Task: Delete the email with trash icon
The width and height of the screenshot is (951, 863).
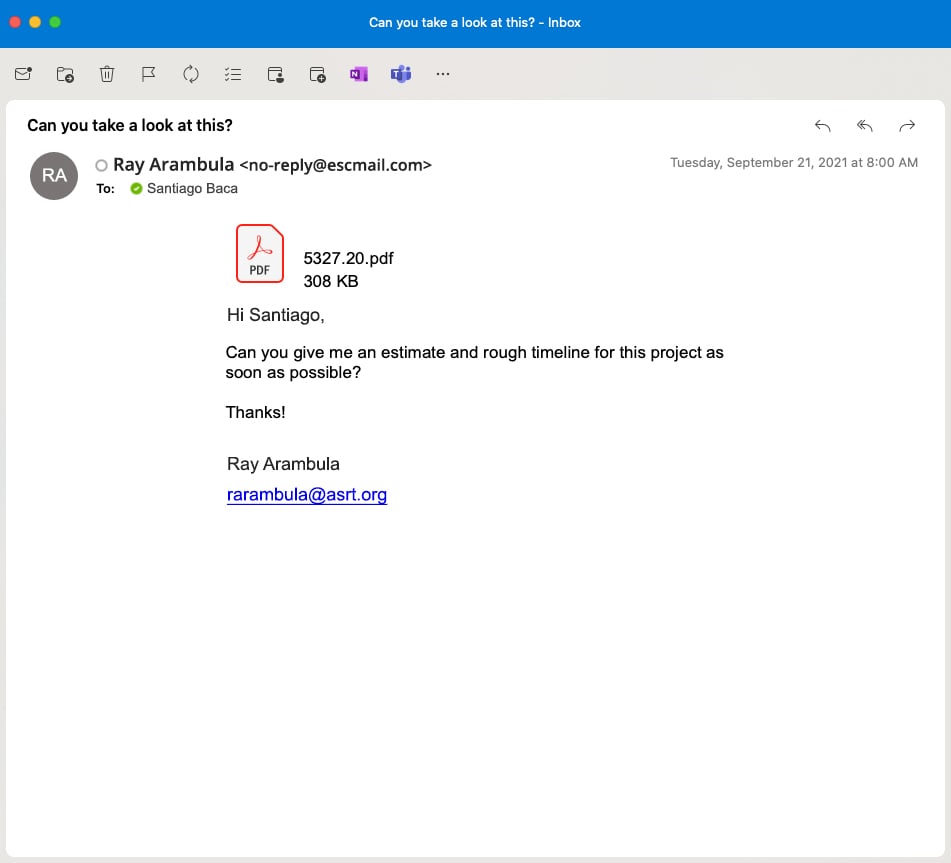Action: click(107, 74)
